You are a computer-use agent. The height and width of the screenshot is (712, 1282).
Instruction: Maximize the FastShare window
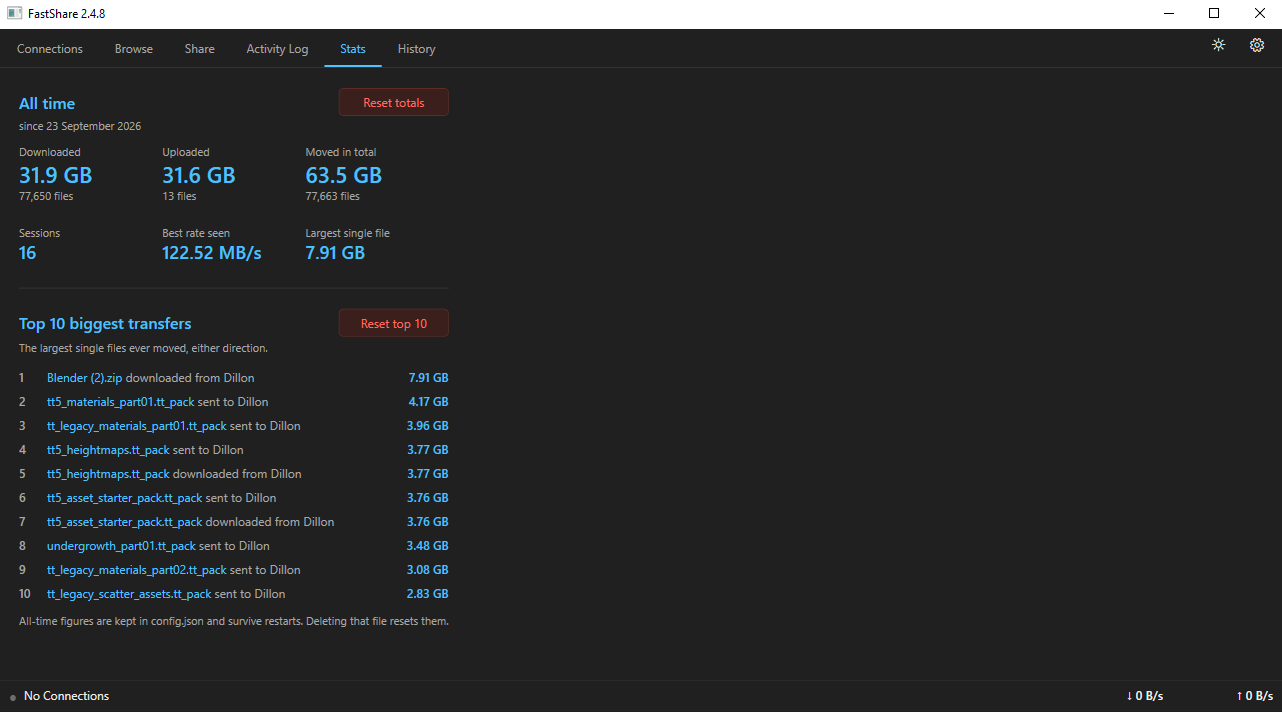[x=1214, y=14]
